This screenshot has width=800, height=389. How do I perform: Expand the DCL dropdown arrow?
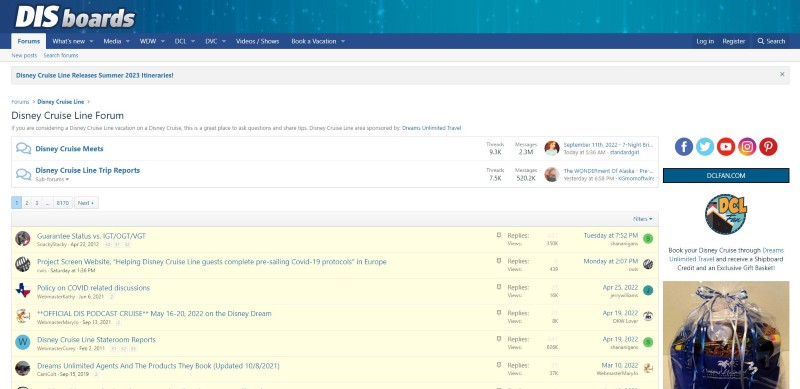pos(193,41)
